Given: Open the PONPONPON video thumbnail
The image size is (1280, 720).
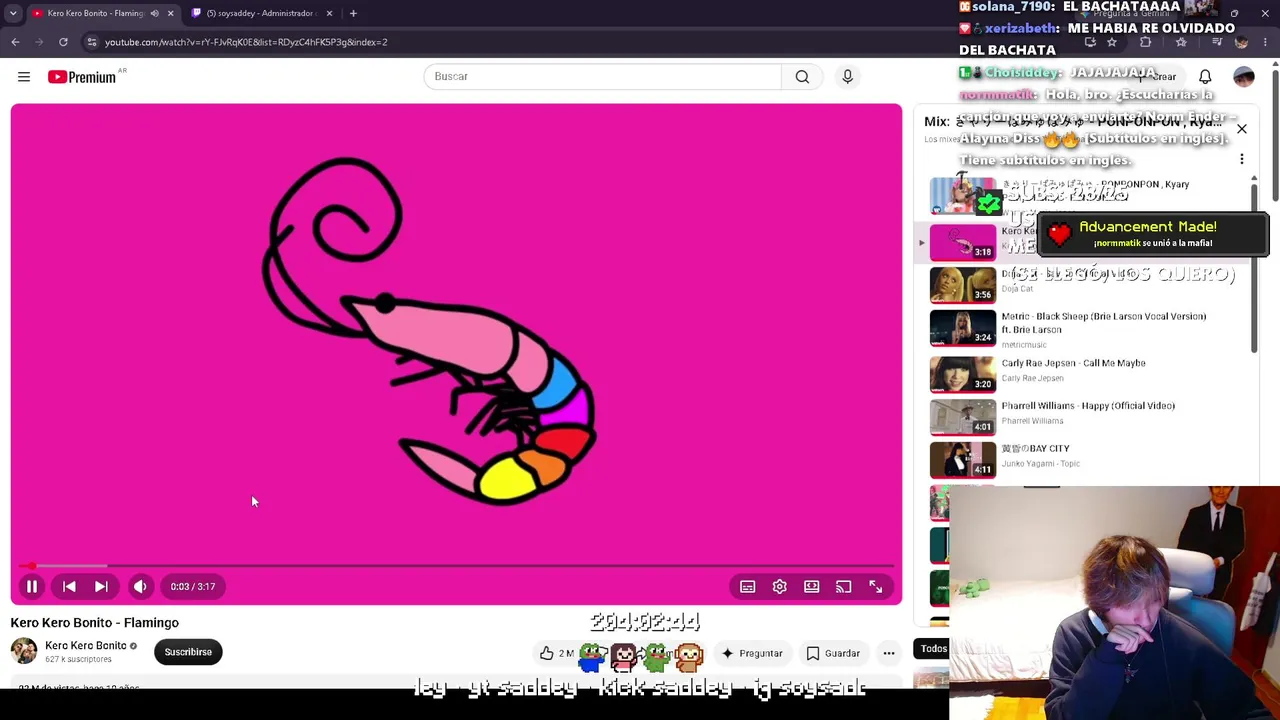Looking at the screenshot, I should click(x=963, y=197).
